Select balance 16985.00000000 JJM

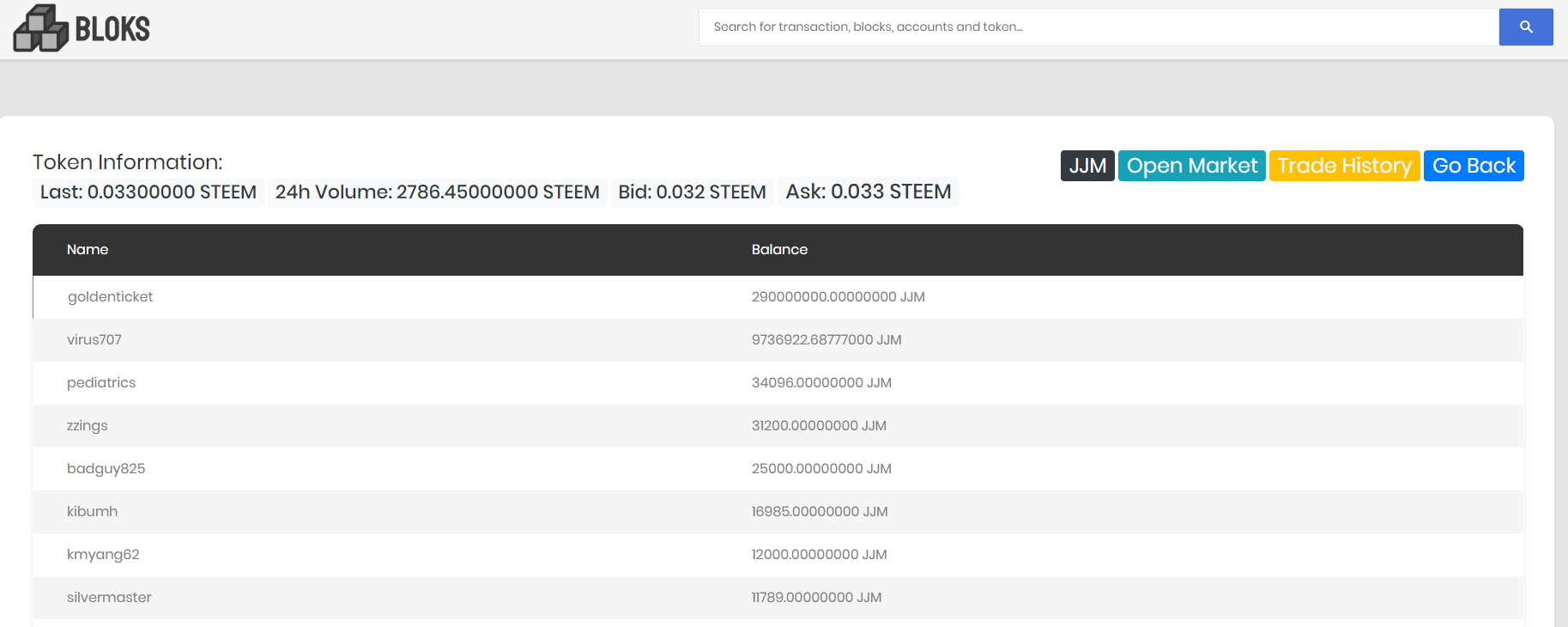click(820, 512)
